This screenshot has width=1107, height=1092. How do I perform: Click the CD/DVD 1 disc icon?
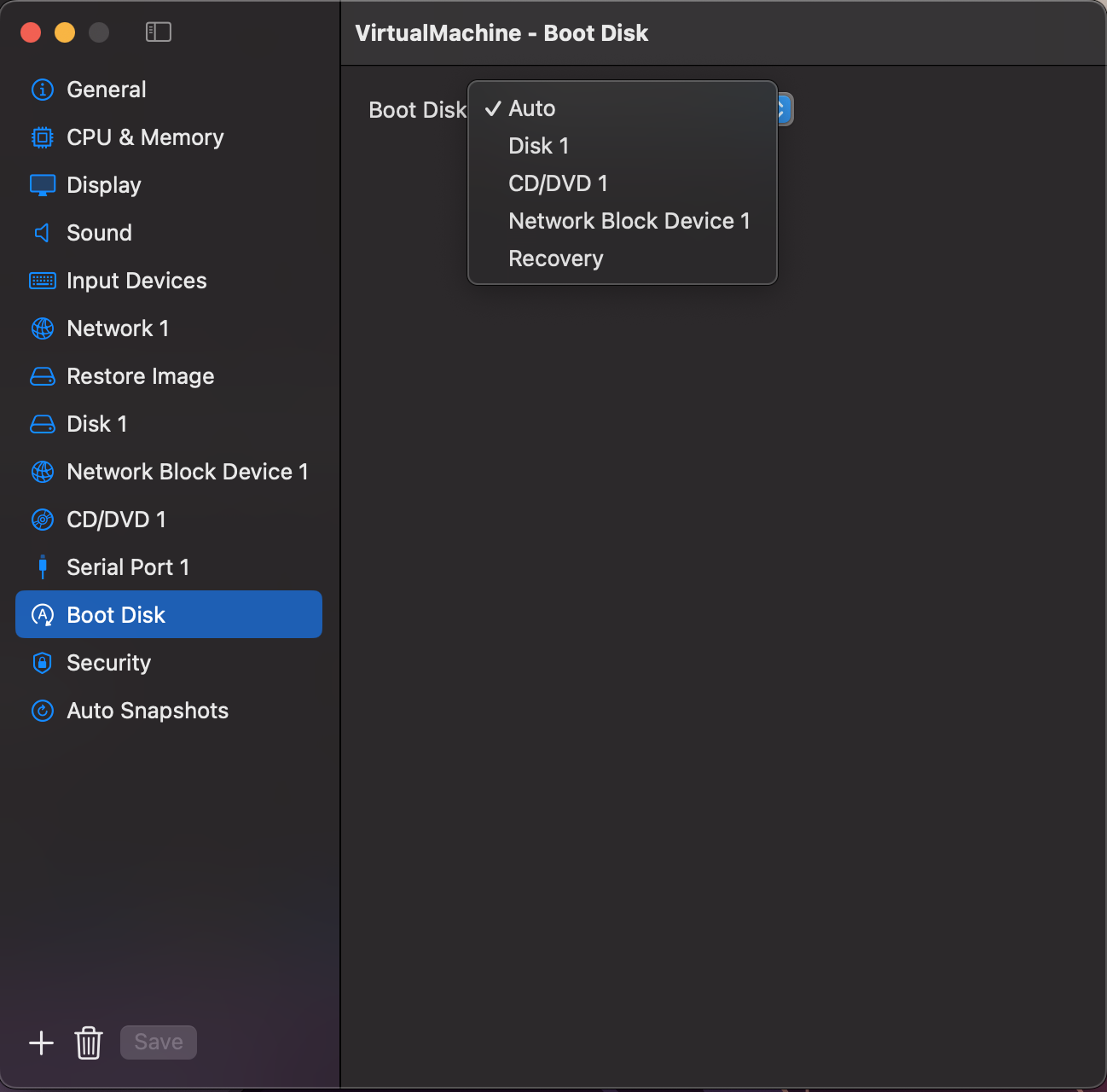(42, 520)
